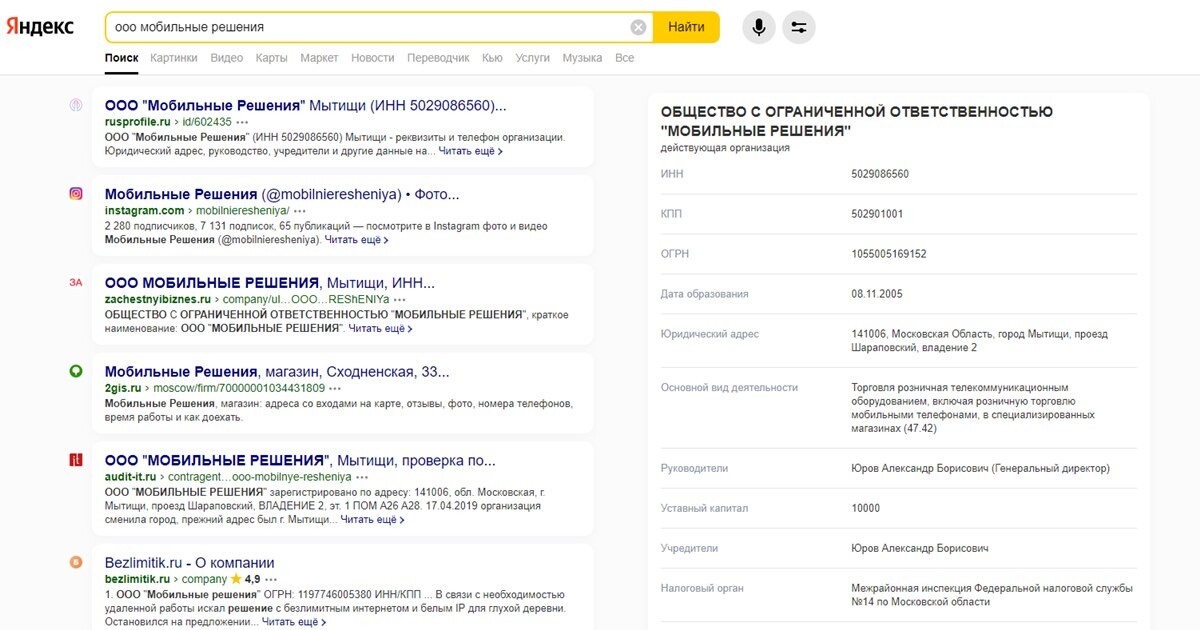The image size is (1200, 630).
Task: Click the Yandex logo
Action: click(41, 27)
